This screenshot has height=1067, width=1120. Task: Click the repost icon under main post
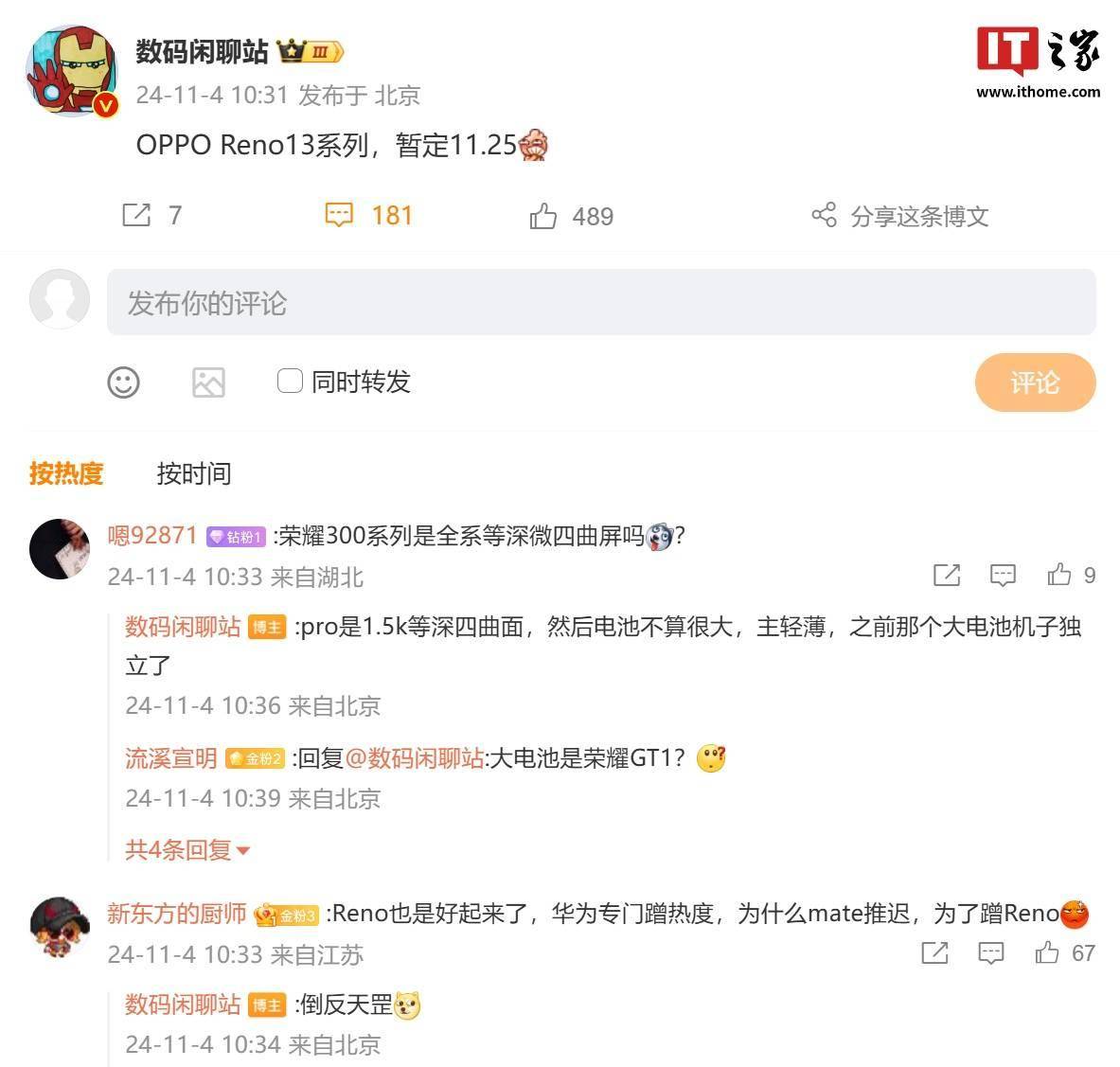136,215
